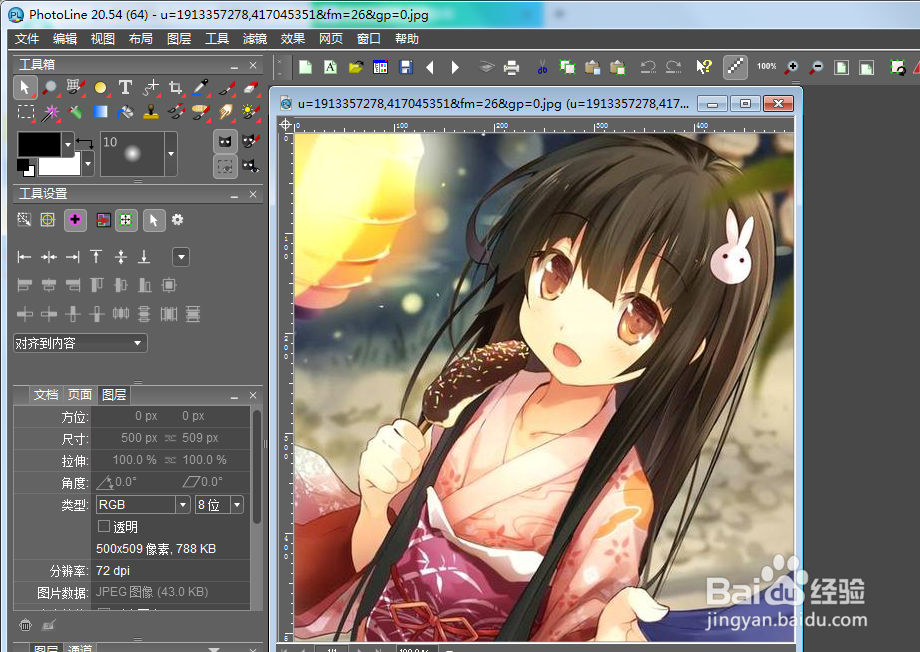Switch to the 文档 tab
The width and height of the screenshot is (920, 652).
(x=46, y=394)
